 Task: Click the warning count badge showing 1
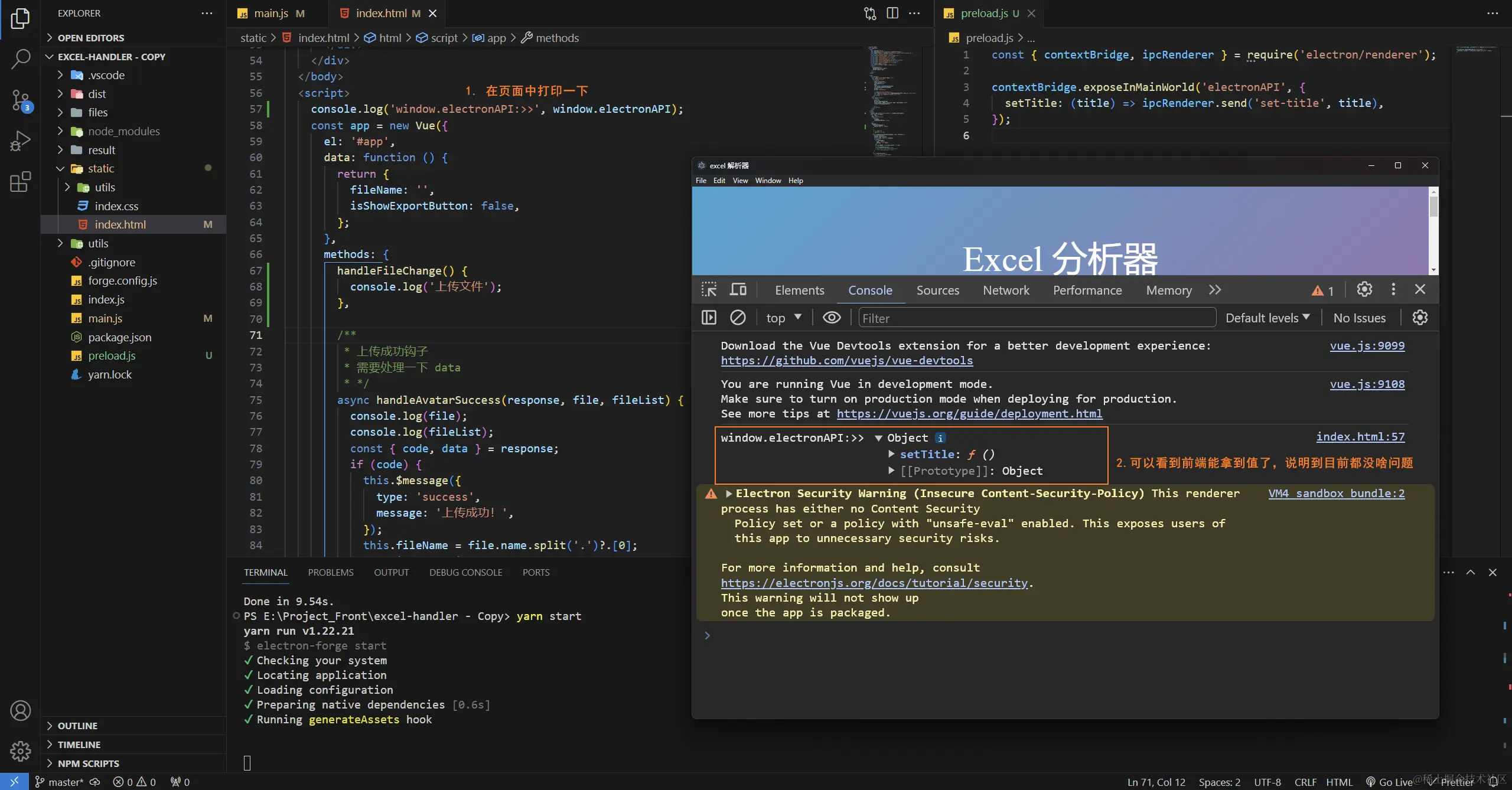(1323, 290)
